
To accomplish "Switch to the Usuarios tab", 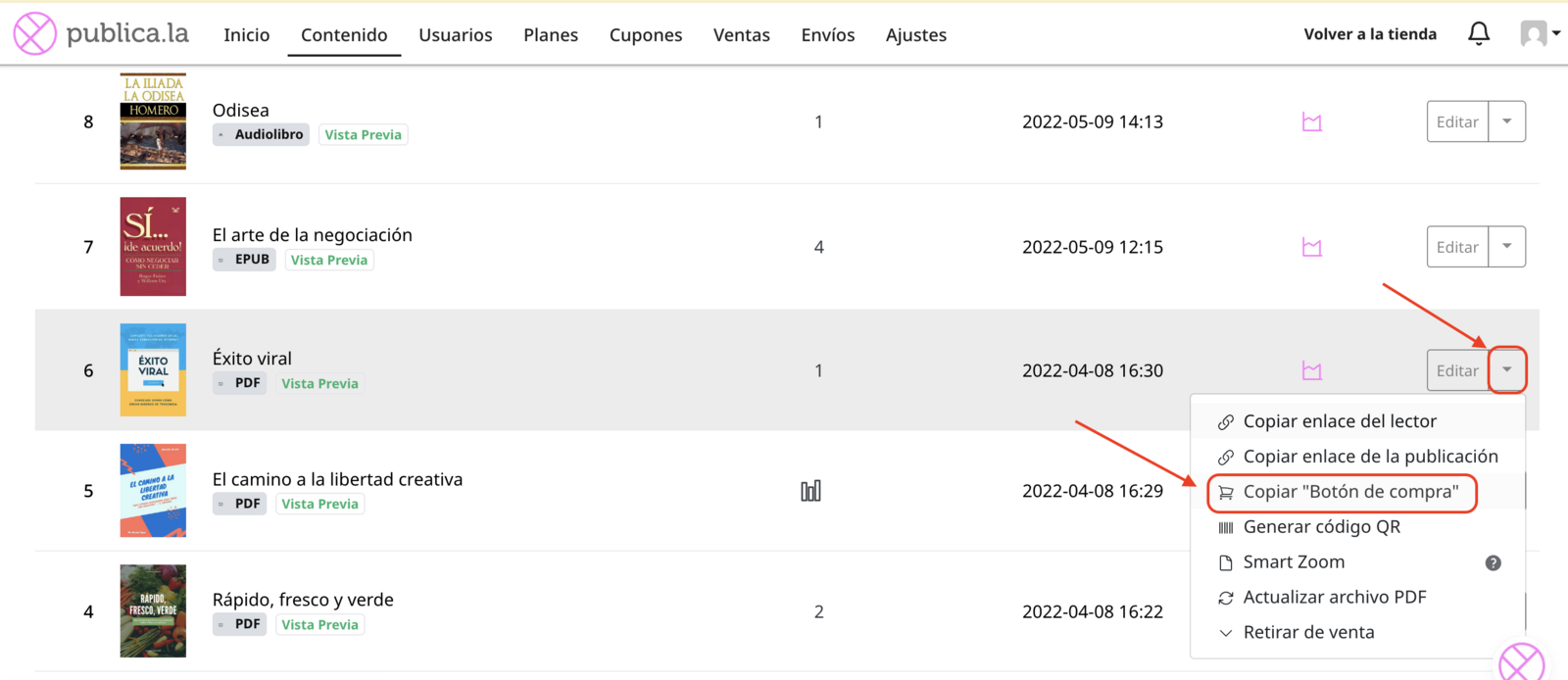I will (x=456, y=34).
